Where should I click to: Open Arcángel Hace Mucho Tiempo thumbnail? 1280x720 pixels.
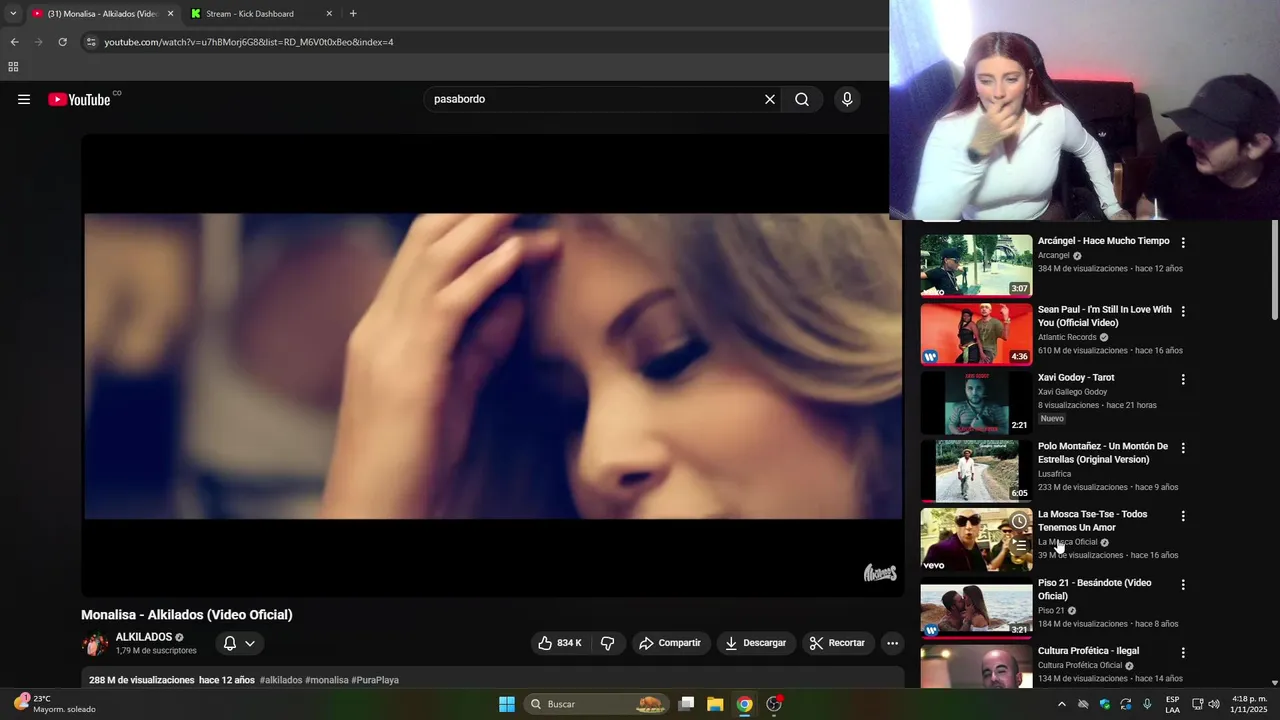pyautogui.click(x=976, y=266)
